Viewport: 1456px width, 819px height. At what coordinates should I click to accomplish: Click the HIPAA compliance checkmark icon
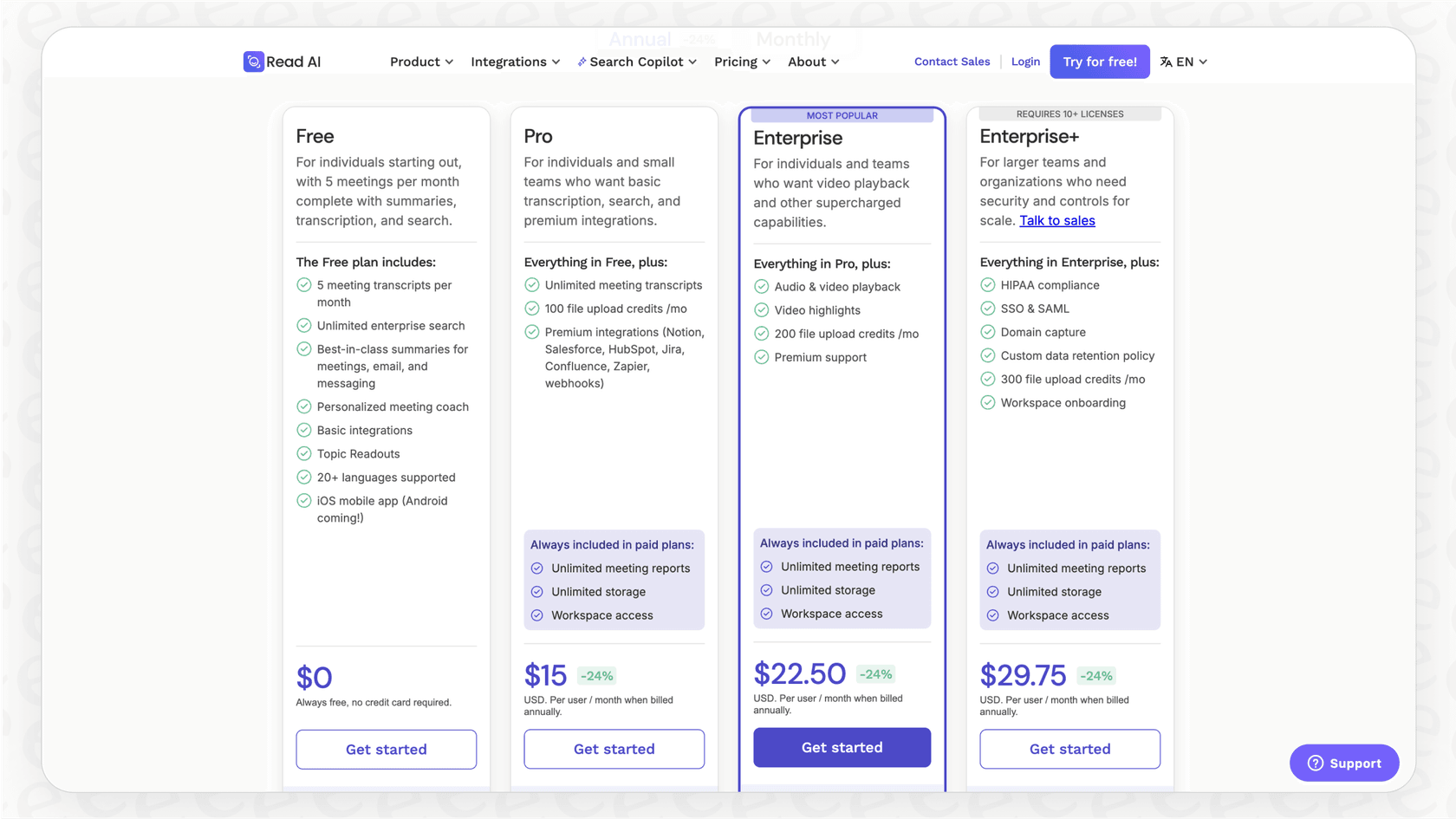[987, 285]
